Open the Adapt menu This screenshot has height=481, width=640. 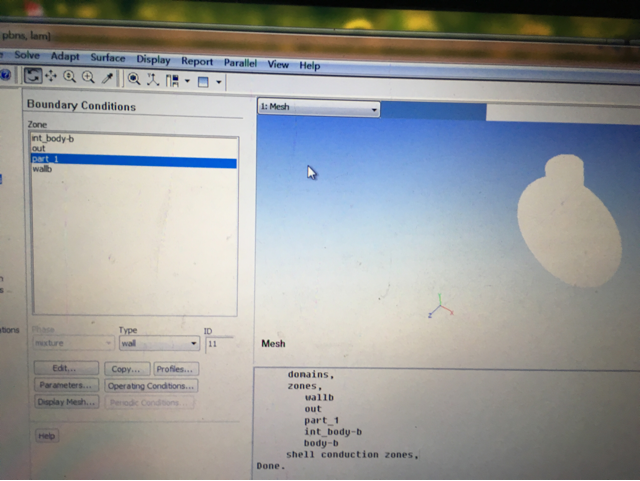65,56
